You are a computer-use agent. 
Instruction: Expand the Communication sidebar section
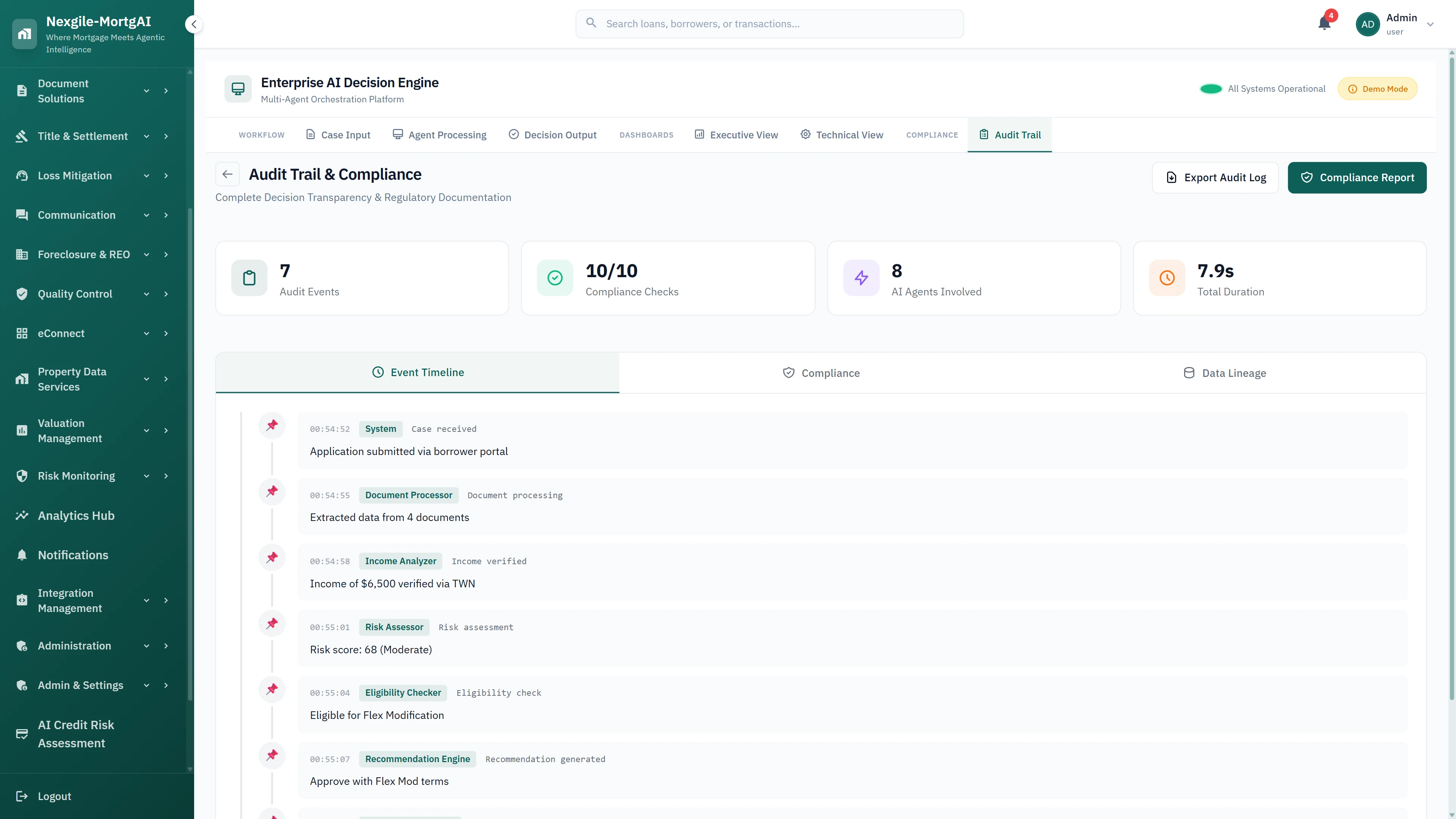point(146,215)
